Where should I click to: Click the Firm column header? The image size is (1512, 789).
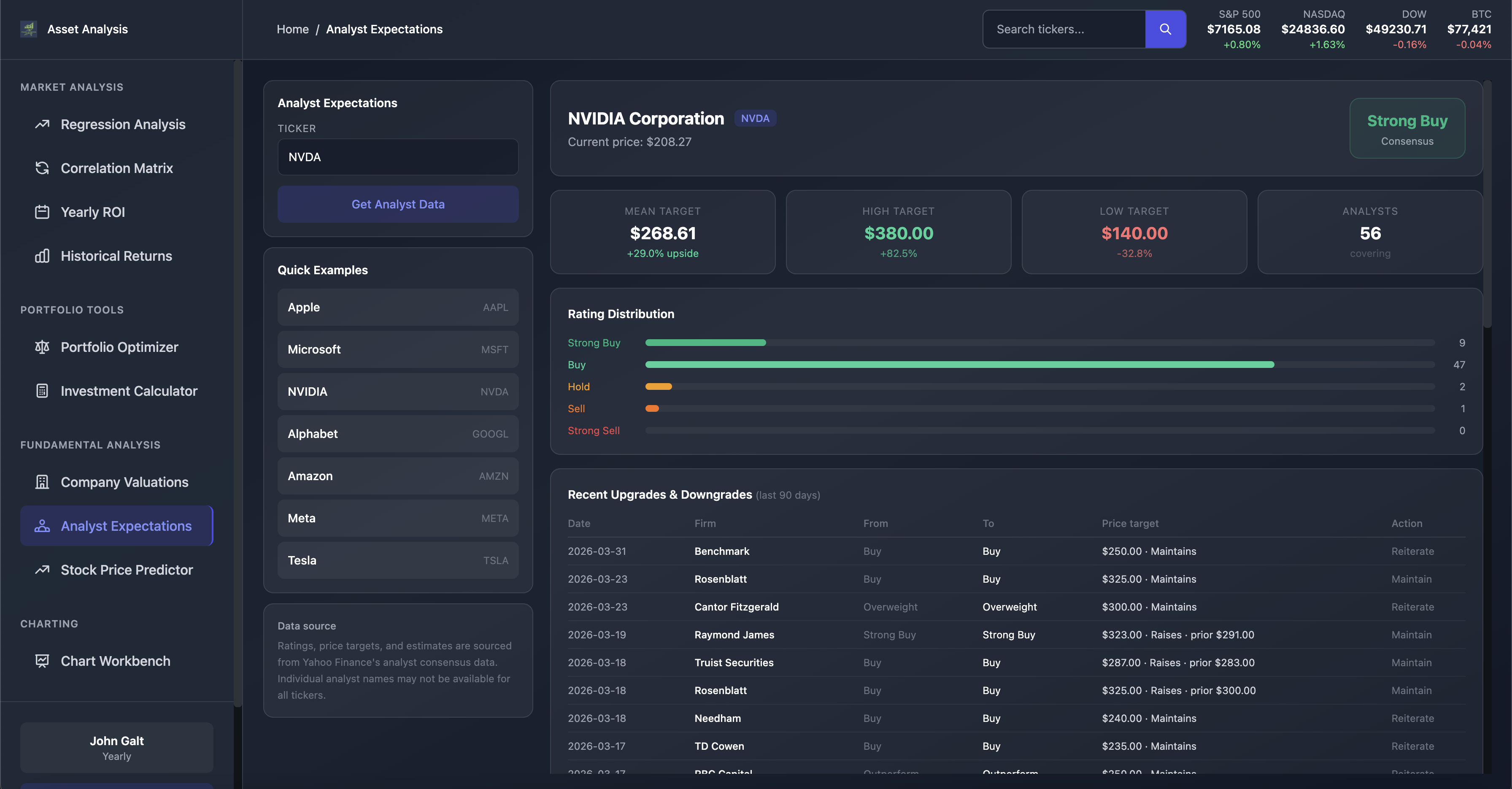click(x=705, y=523)
